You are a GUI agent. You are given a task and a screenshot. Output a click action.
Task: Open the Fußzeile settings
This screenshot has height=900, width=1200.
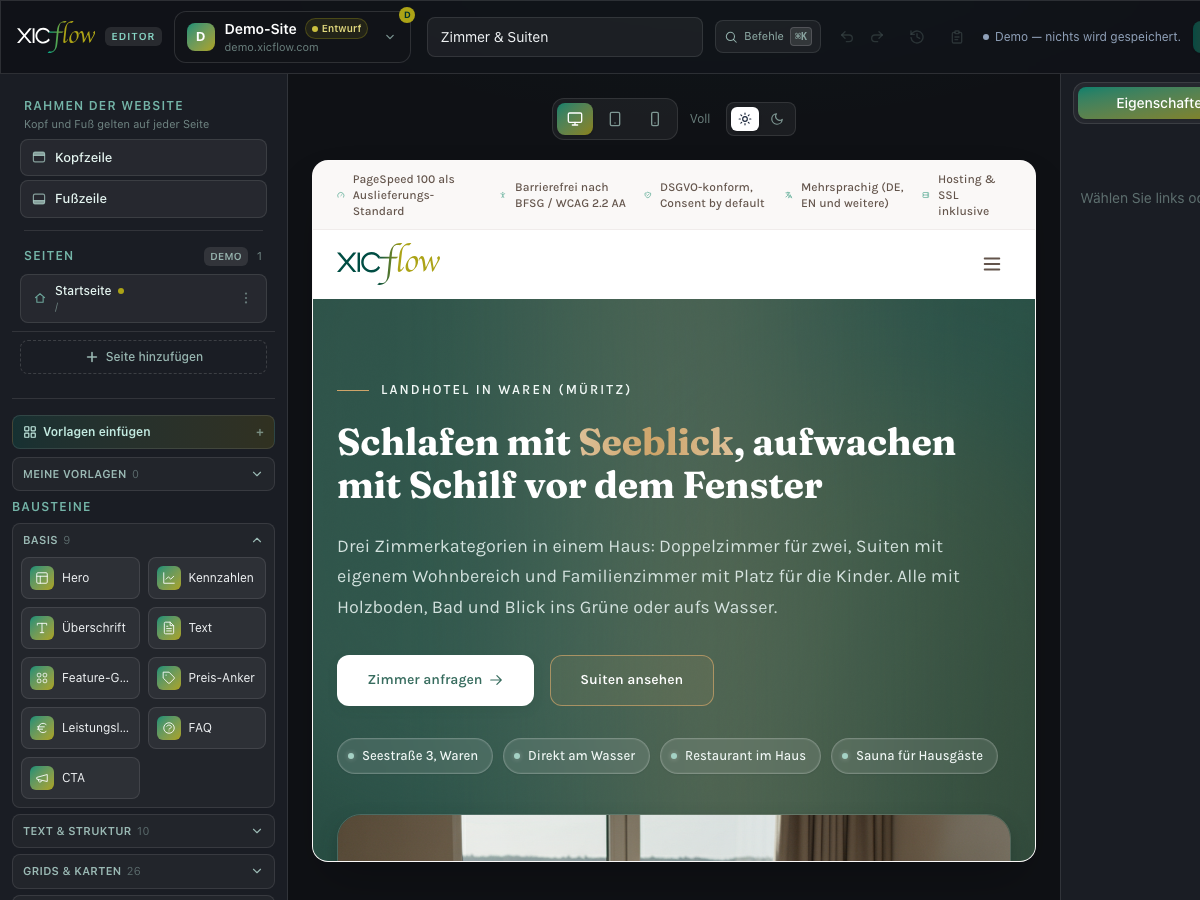[x=143, y=199]
